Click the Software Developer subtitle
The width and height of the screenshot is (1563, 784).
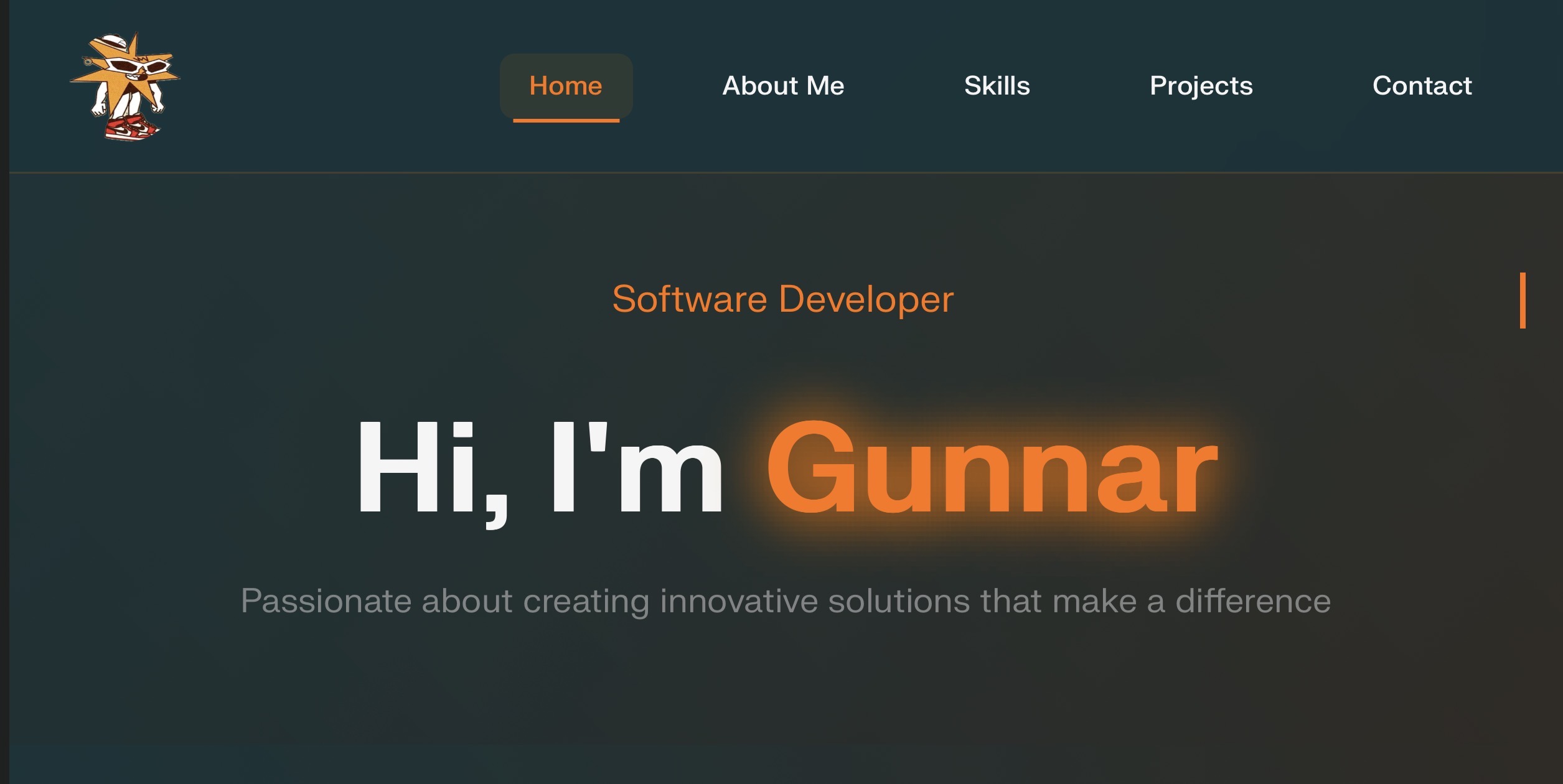[x=782, y=299]
